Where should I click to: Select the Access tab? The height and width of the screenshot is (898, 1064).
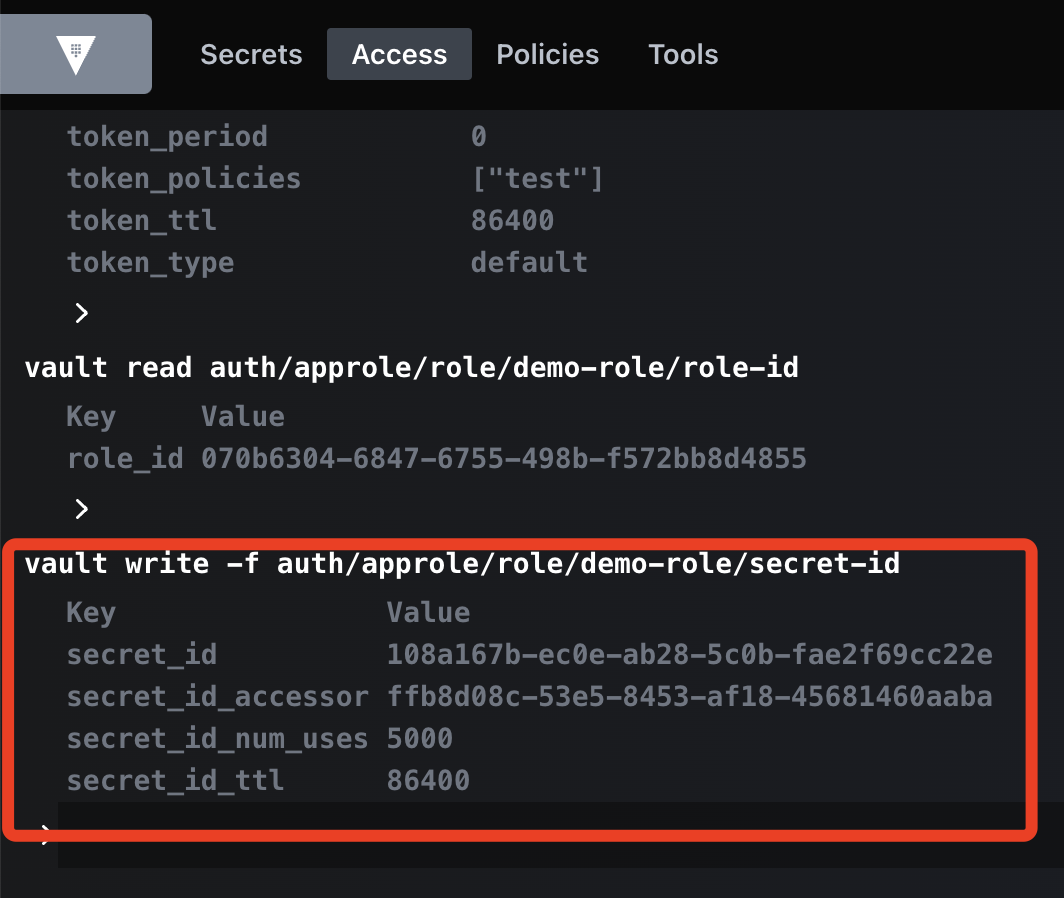[399, 54]
